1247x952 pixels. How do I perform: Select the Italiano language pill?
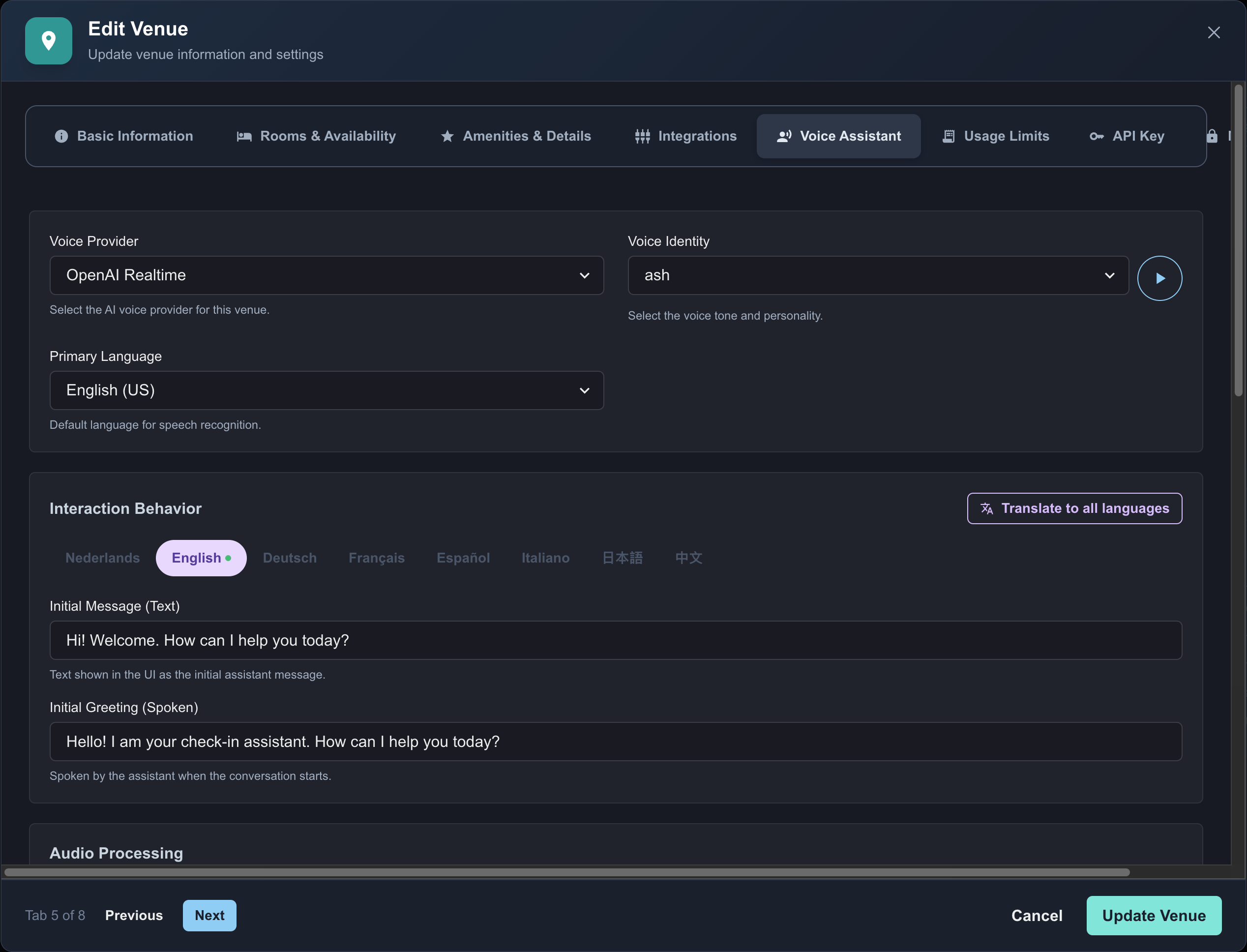(546, 558)
